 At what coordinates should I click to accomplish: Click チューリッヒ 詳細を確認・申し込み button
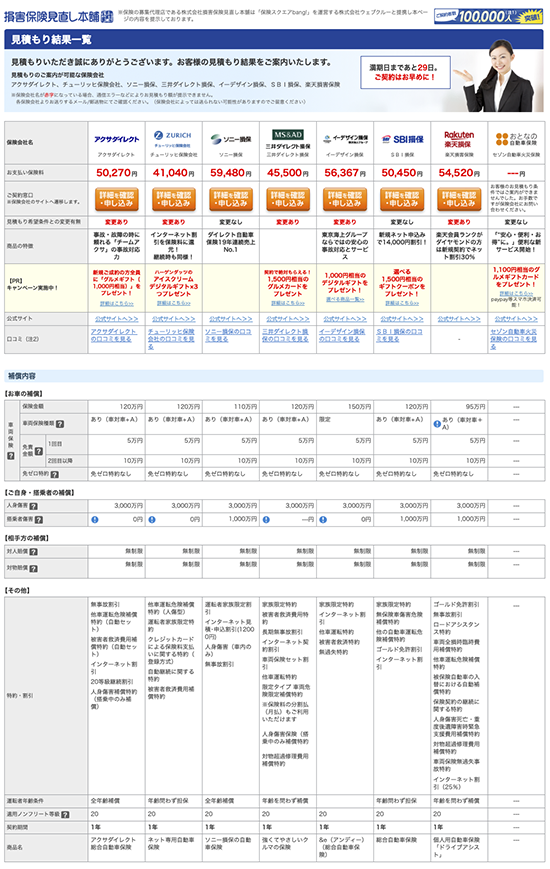coord(174,200)
